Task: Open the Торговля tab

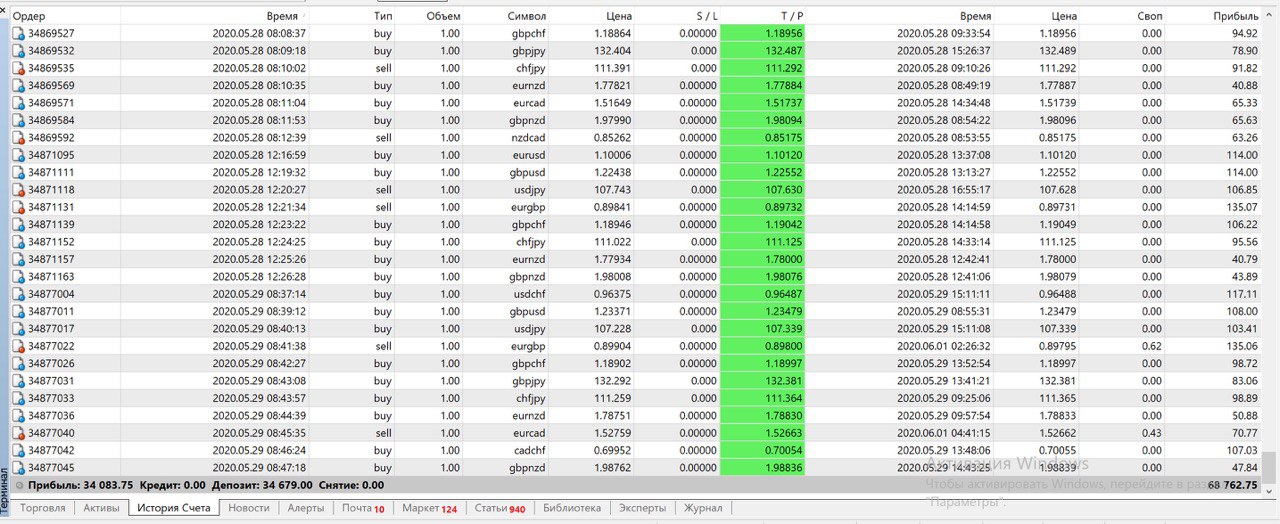Action: coord(43,508)
